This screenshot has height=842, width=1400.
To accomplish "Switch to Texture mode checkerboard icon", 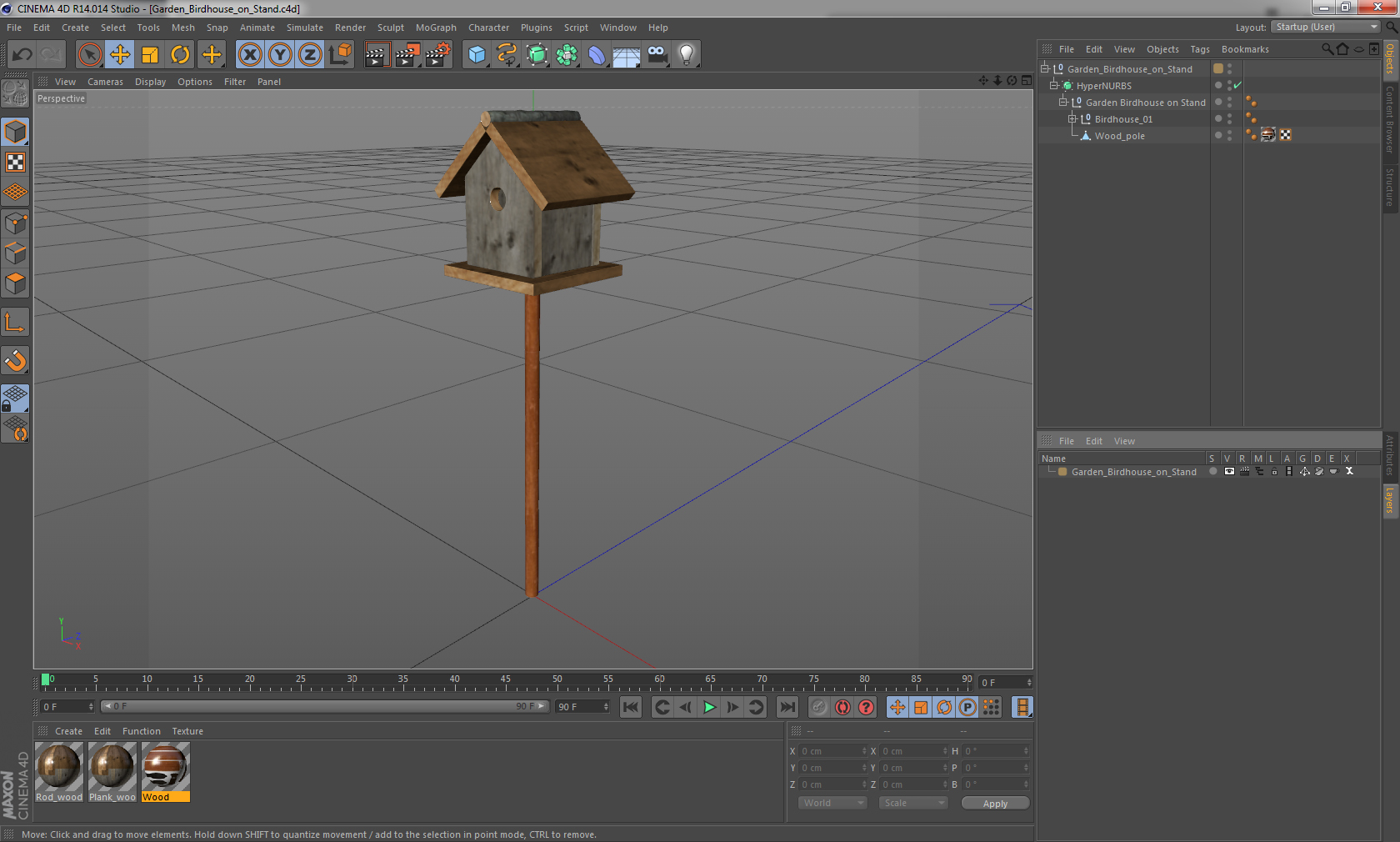I will pos(15,163).
